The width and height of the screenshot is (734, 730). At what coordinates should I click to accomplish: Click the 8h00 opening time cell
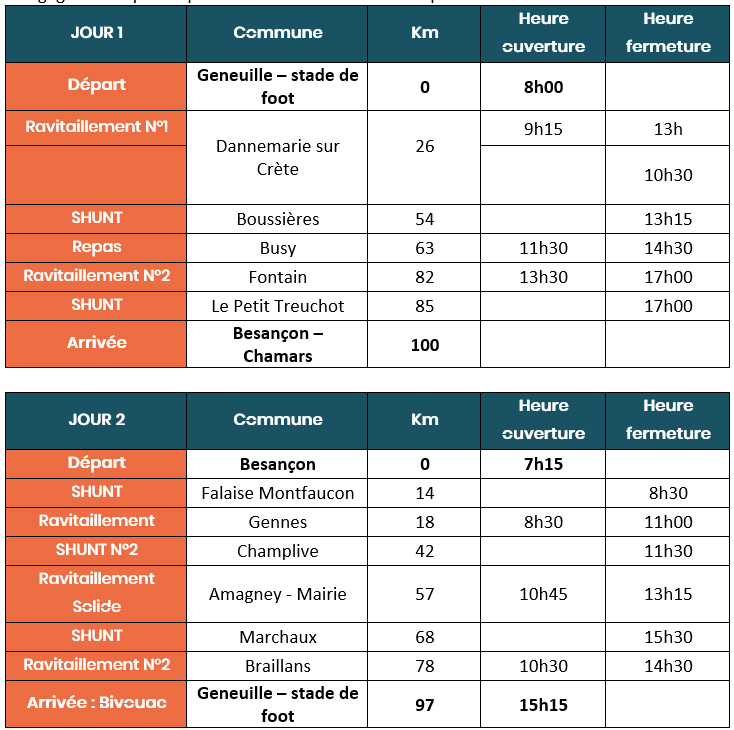point(543,87)
